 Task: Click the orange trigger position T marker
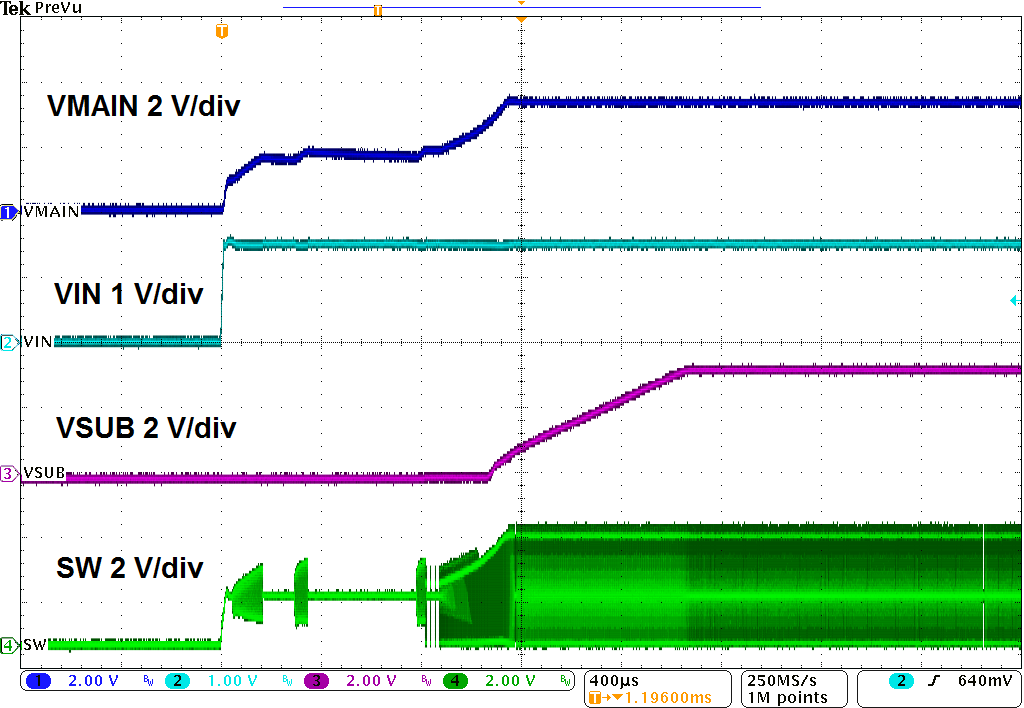(x=222, y=32)
